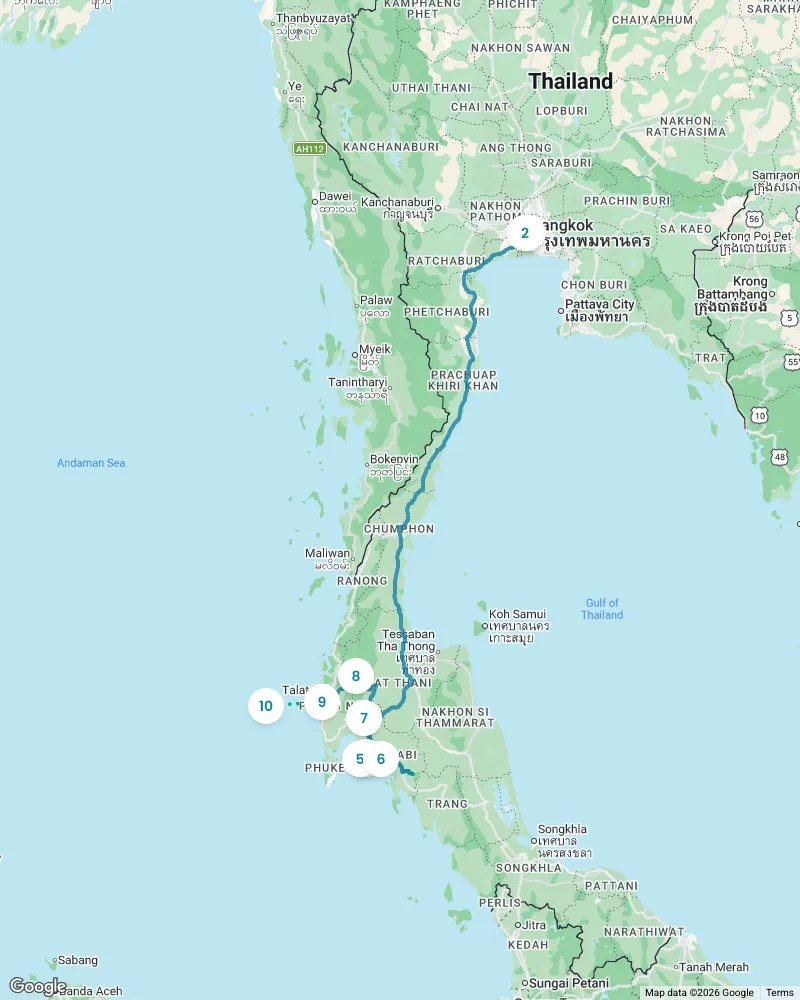The image size is (800, 1000).
Task: Open the Terms link
Action: coord(780,993)
